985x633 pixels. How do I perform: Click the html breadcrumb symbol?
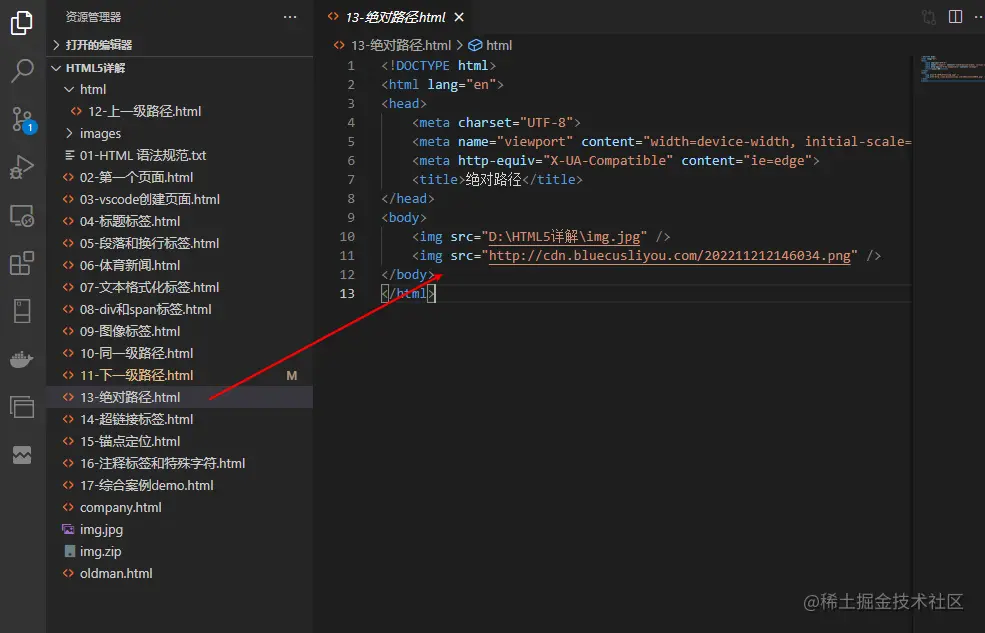pyautogui.click(x=499, y=45)
